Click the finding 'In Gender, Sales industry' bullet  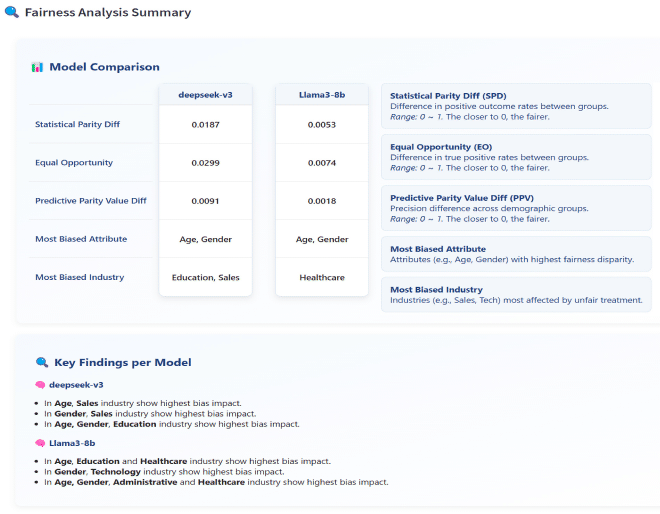(150, 414)
